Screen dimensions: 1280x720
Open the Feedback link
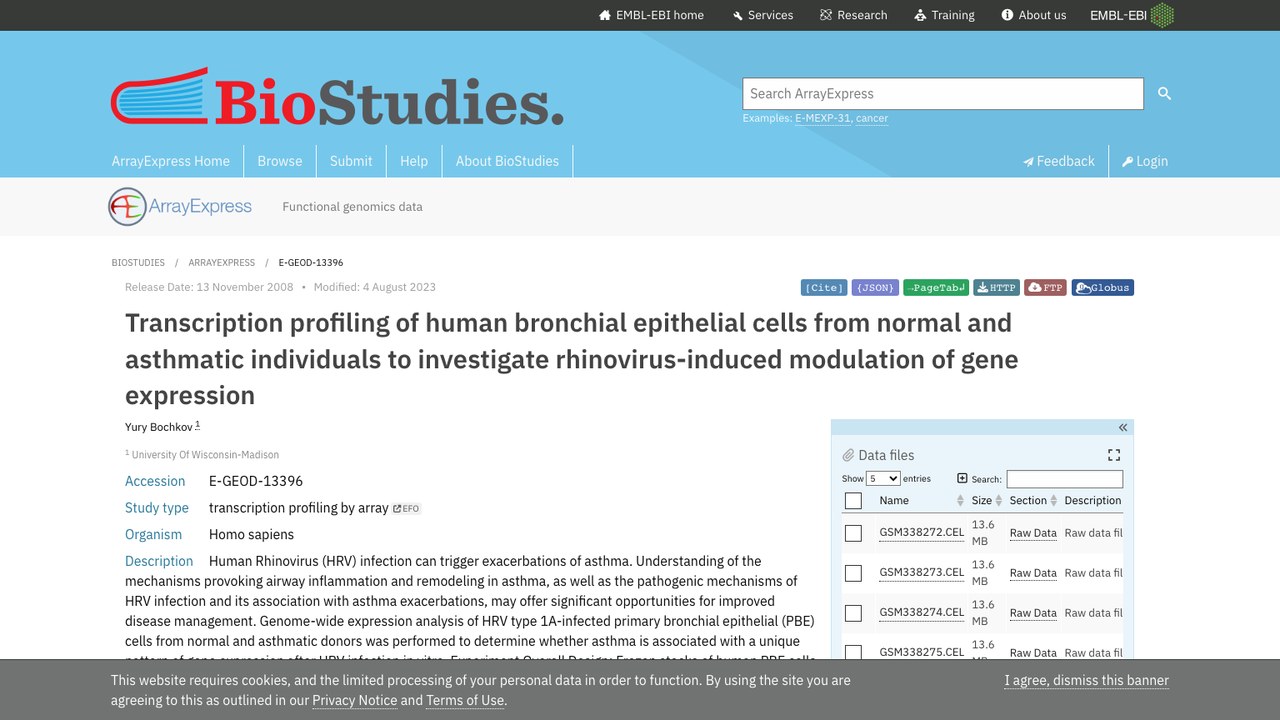point(1059,161)
